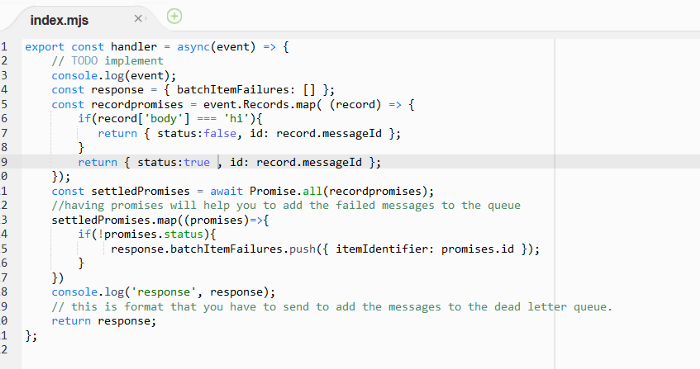Click gutter beside 'return response;' line
Image resolution: width=700 pixels, height=369 pixels.
[4, 321]
